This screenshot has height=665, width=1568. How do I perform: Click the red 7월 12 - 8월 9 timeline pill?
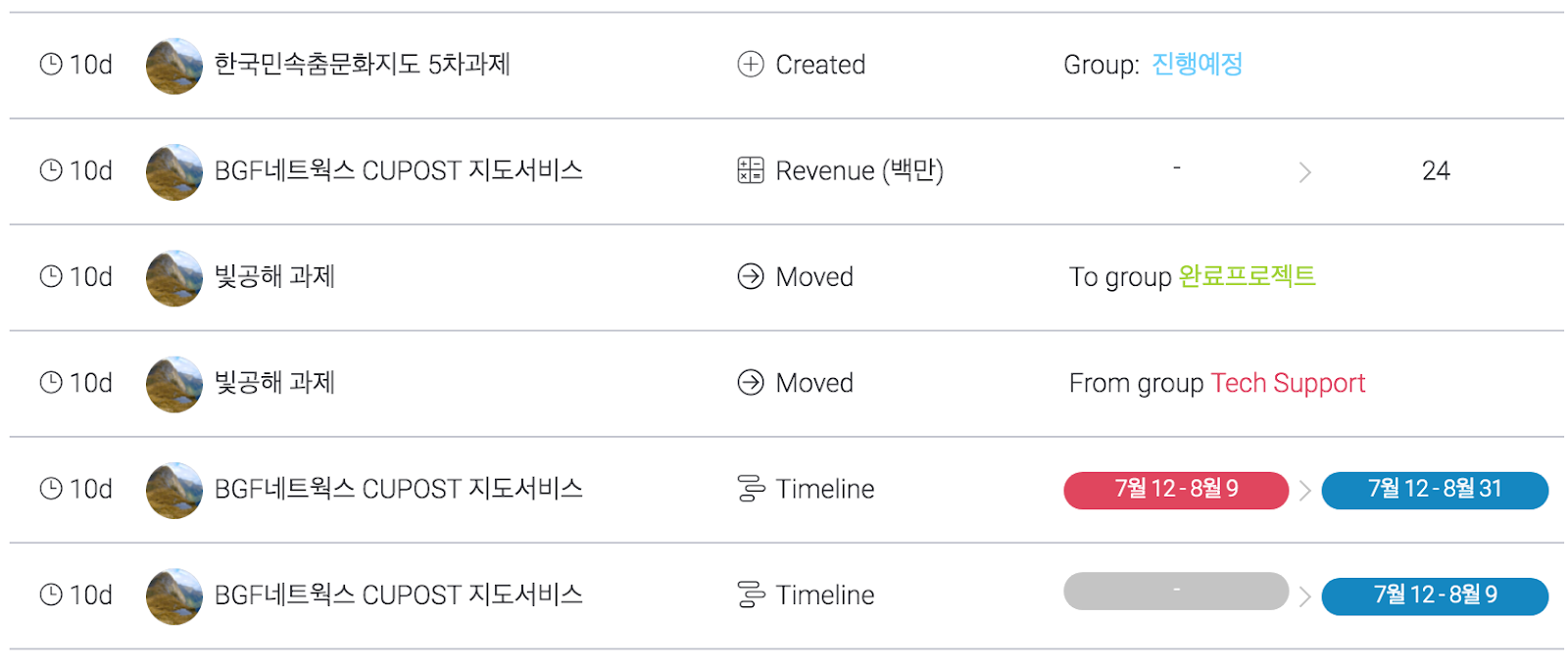pos(1176,490)
